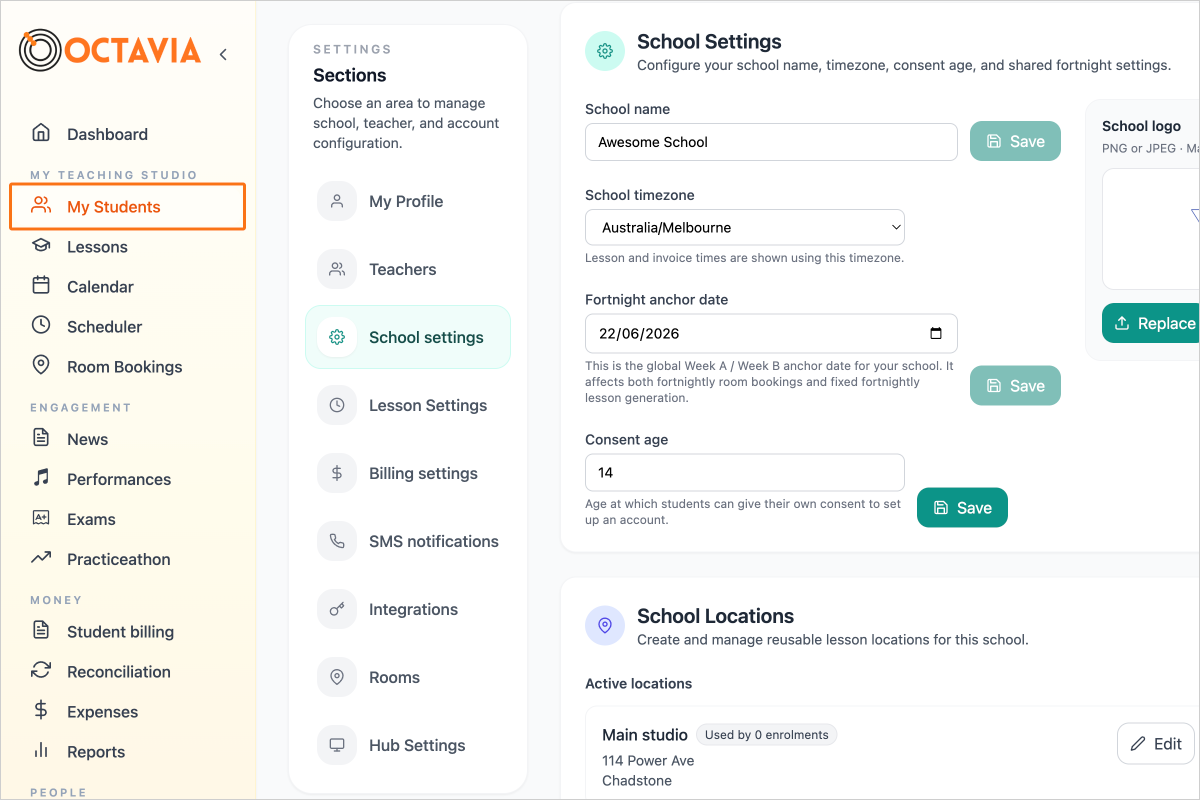Open My Students in the sidebar
Viewport: 1200px width, 800px height.
tap(127, 207)
